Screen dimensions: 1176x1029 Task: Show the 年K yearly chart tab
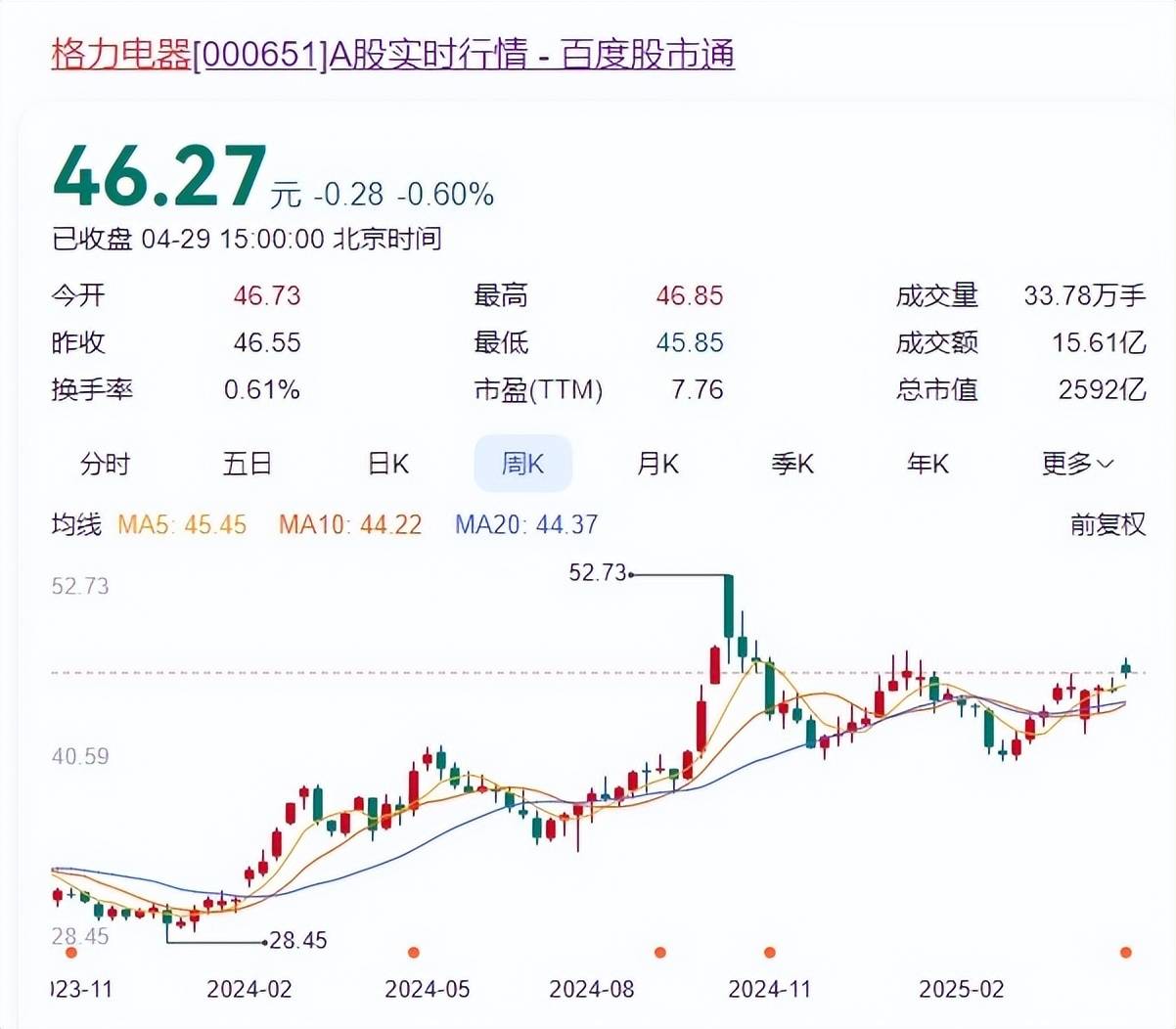(927, 464)
